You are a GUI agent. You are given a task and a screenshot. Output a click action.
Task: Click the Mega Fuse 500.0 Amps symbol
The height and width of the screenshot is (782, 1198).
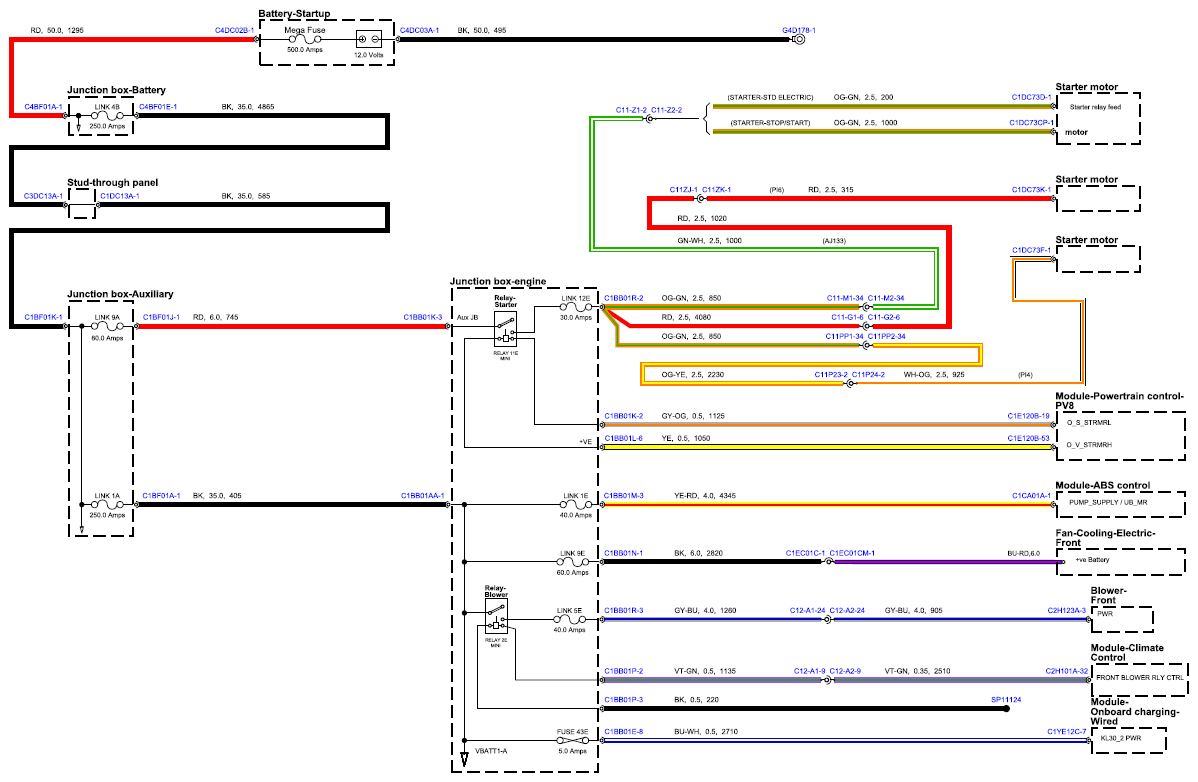[x=305, y=39]
